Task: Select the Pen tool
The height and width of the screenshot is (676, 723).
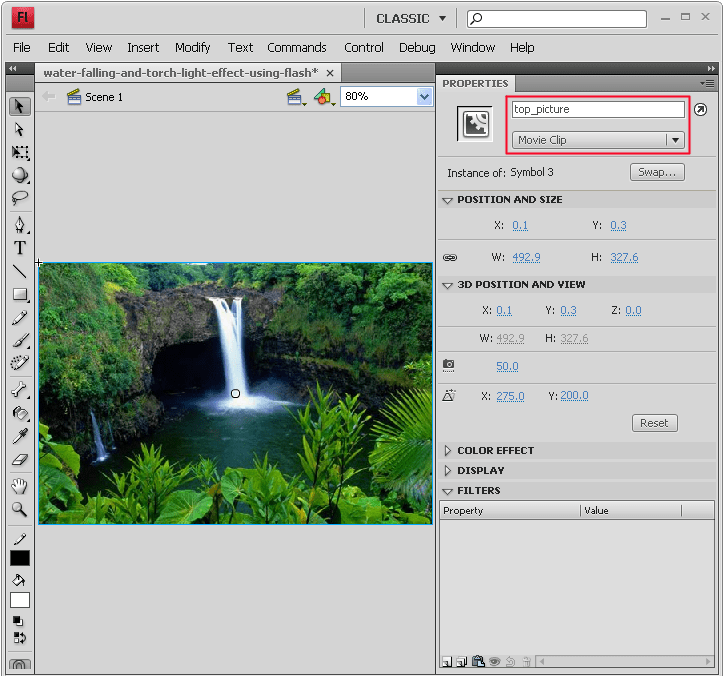Action: [20, 225]
